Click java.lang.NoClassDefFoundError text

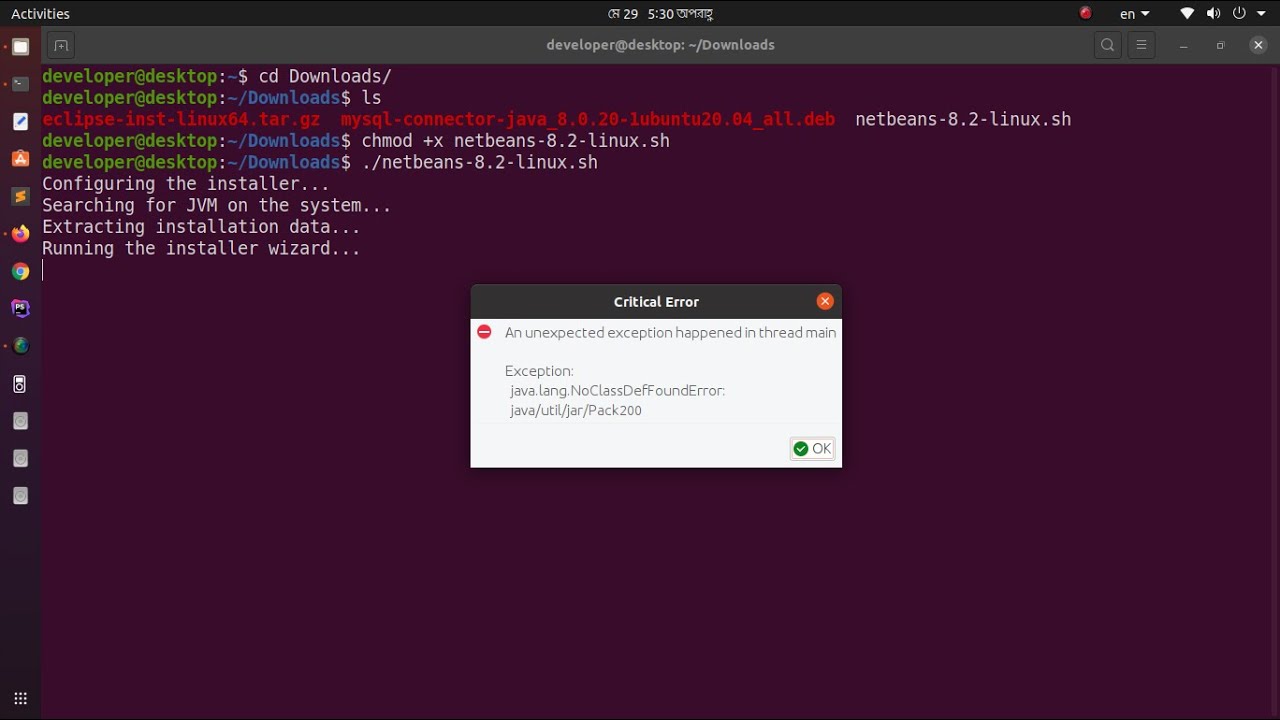click(617, 391)
